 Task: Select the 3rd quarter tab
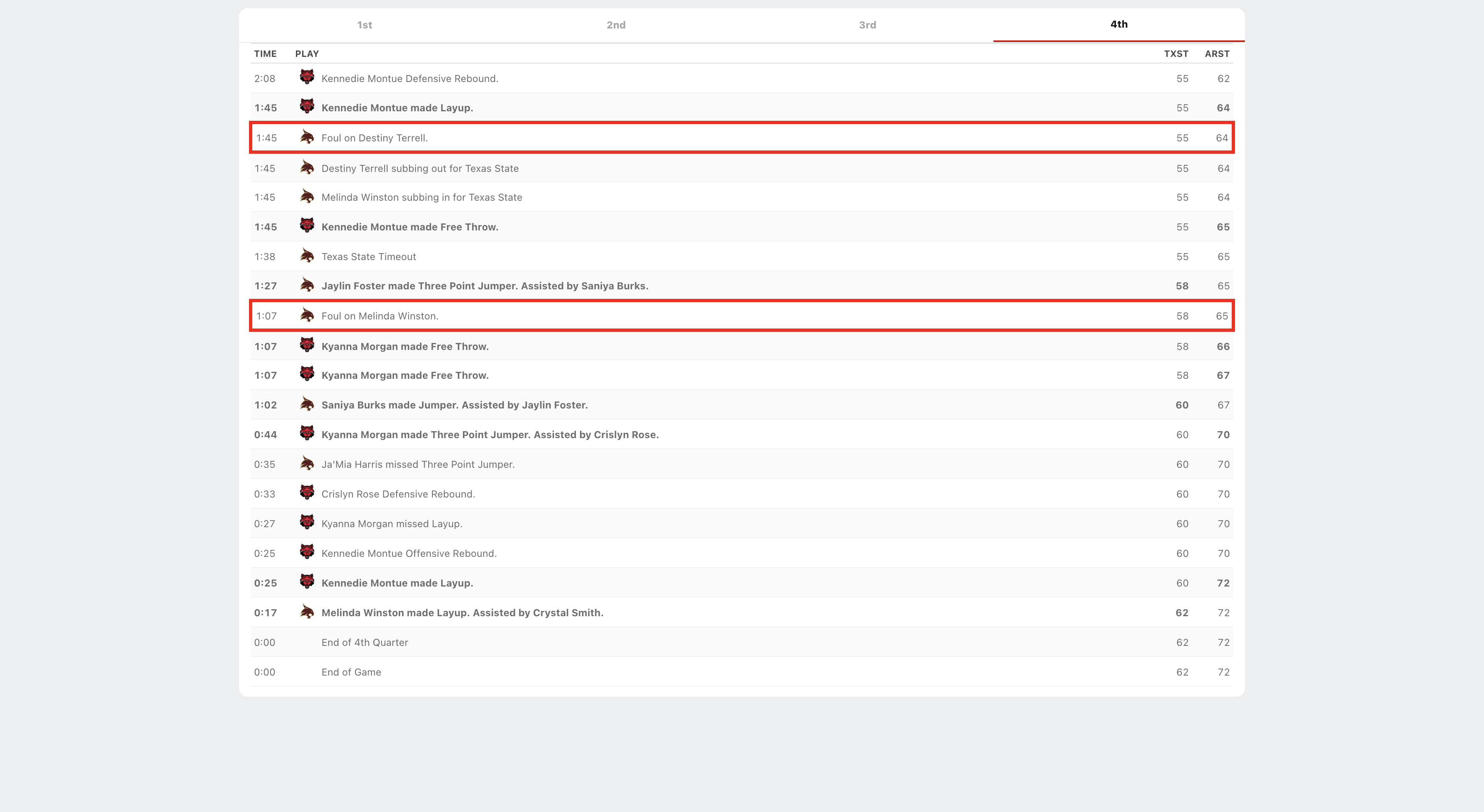(867, 25)
